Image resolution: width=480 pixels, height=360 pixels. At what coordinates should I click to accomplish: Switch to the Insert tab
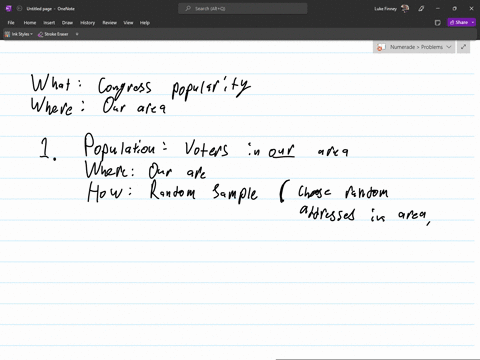tap(49, 23)
